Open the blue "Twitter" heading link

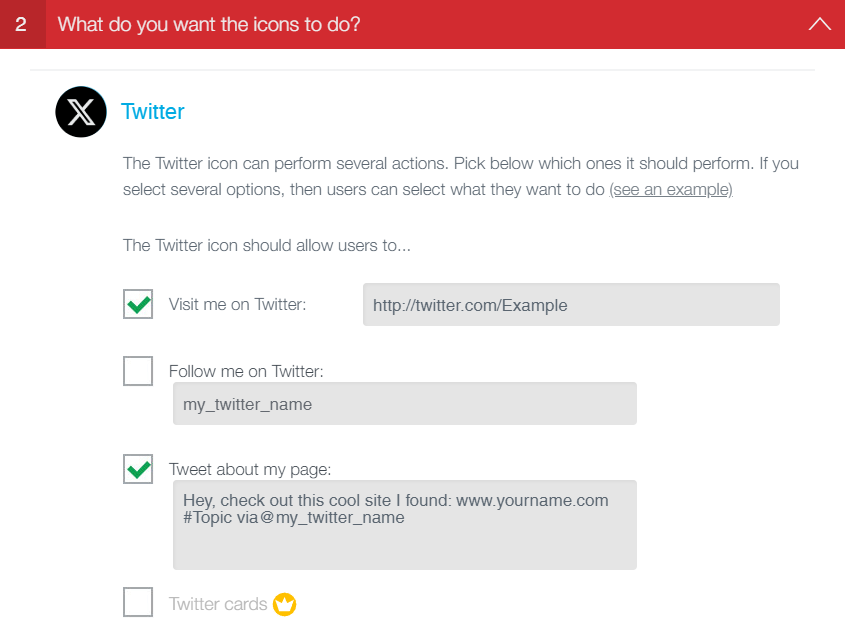coord(152,112)
